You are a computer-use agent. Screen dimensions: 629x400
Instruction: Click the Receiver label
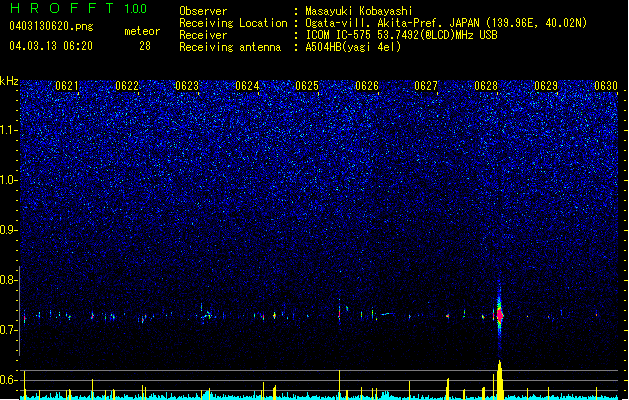(x=203, y=35)
